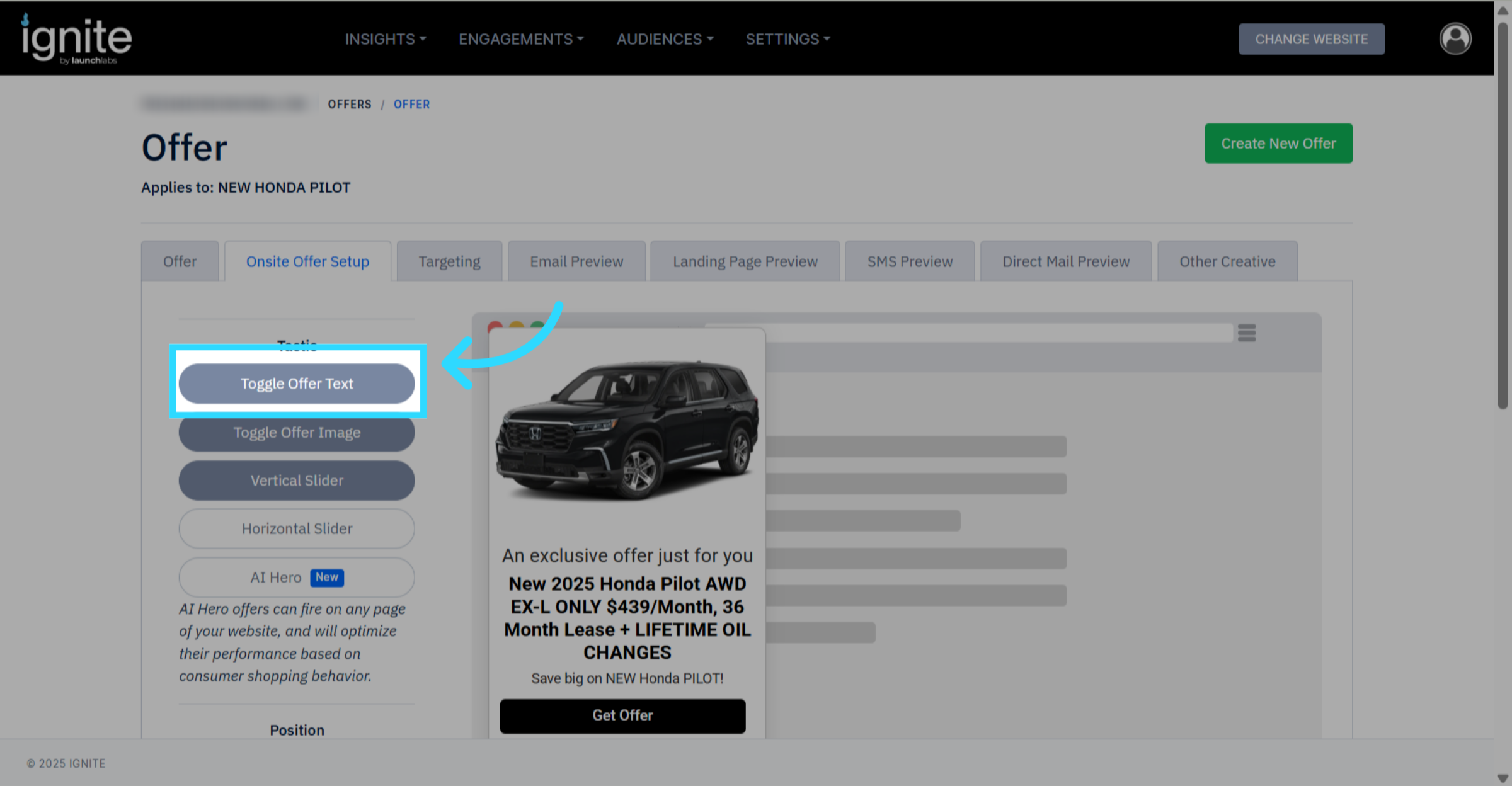Image resolution: width=1512 pixels, height=786 pixels.
Task: Switch to the Targeting tab
Action: pos(449,261)
